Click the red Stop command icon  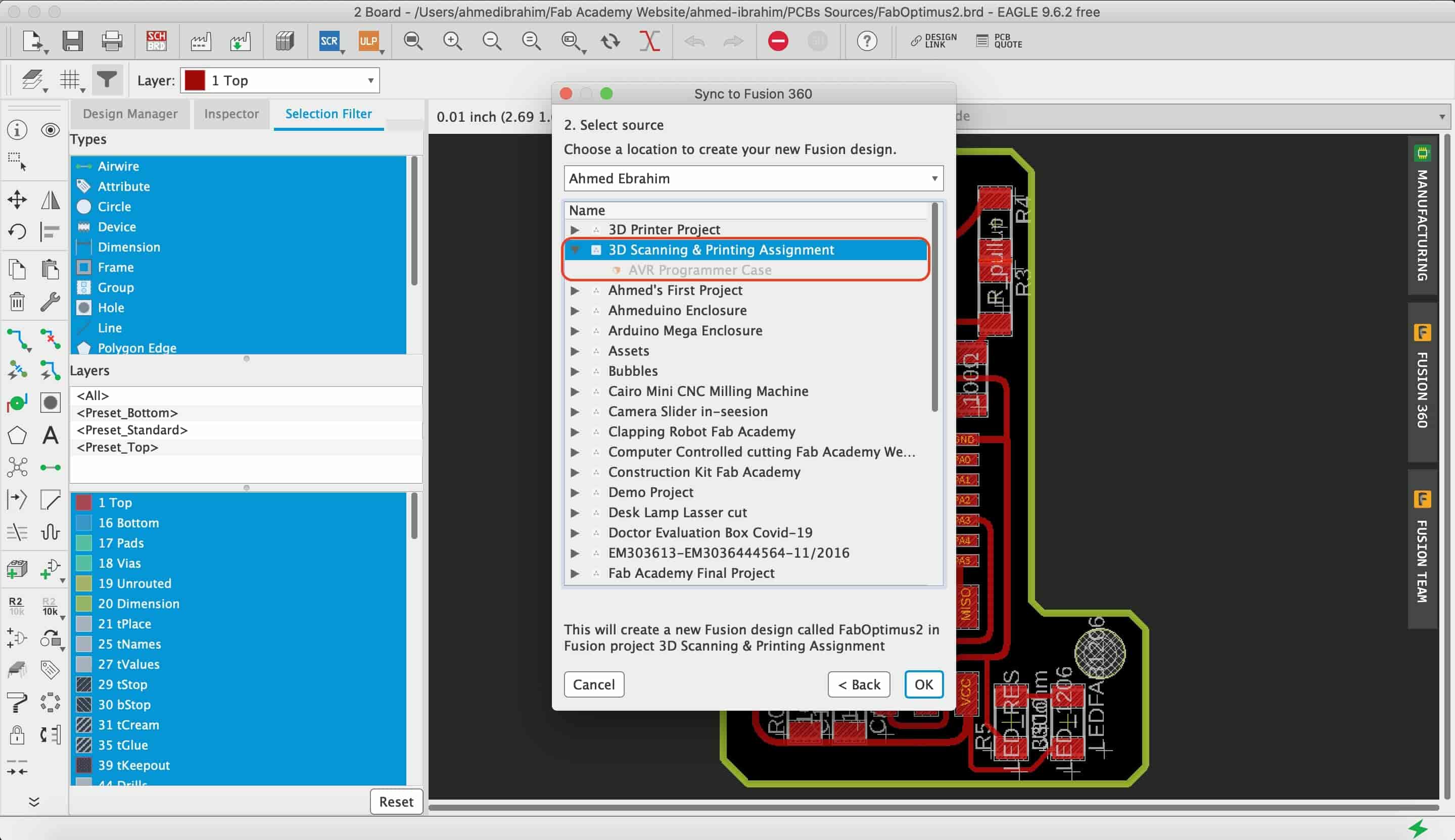[778, 41]
